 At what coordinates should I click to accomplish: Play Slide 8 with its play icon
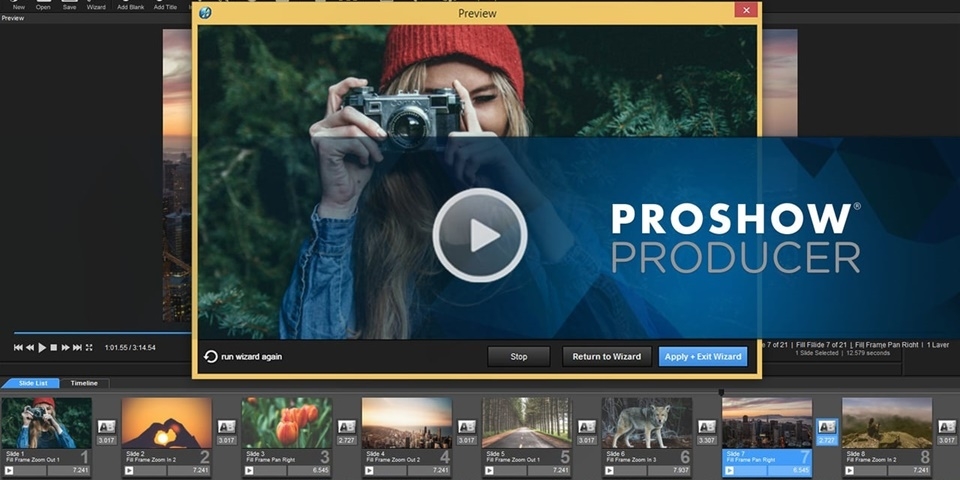849,470
